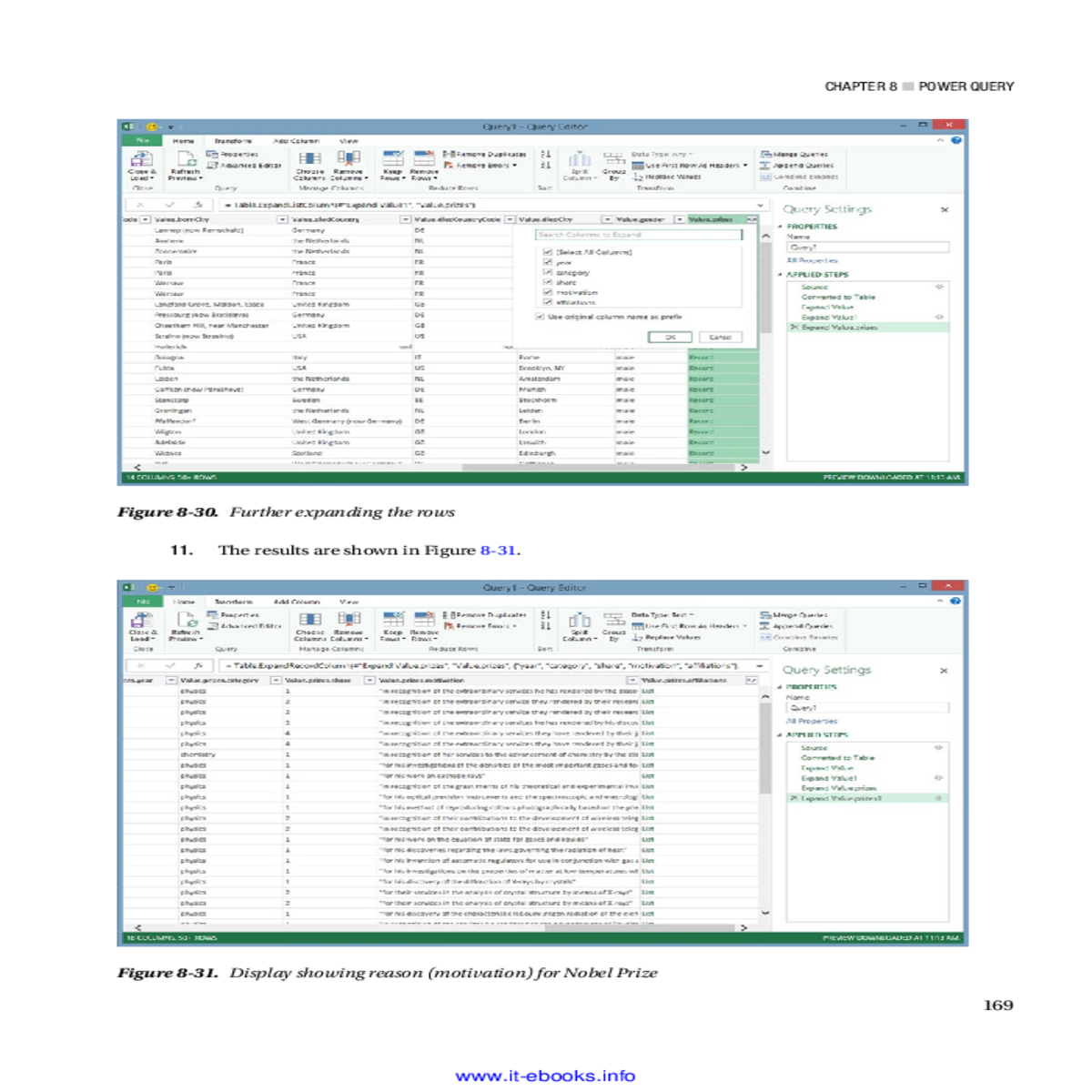Switch to Transform tab in lower figure
1092x1092 pixels.
(233, 602)
